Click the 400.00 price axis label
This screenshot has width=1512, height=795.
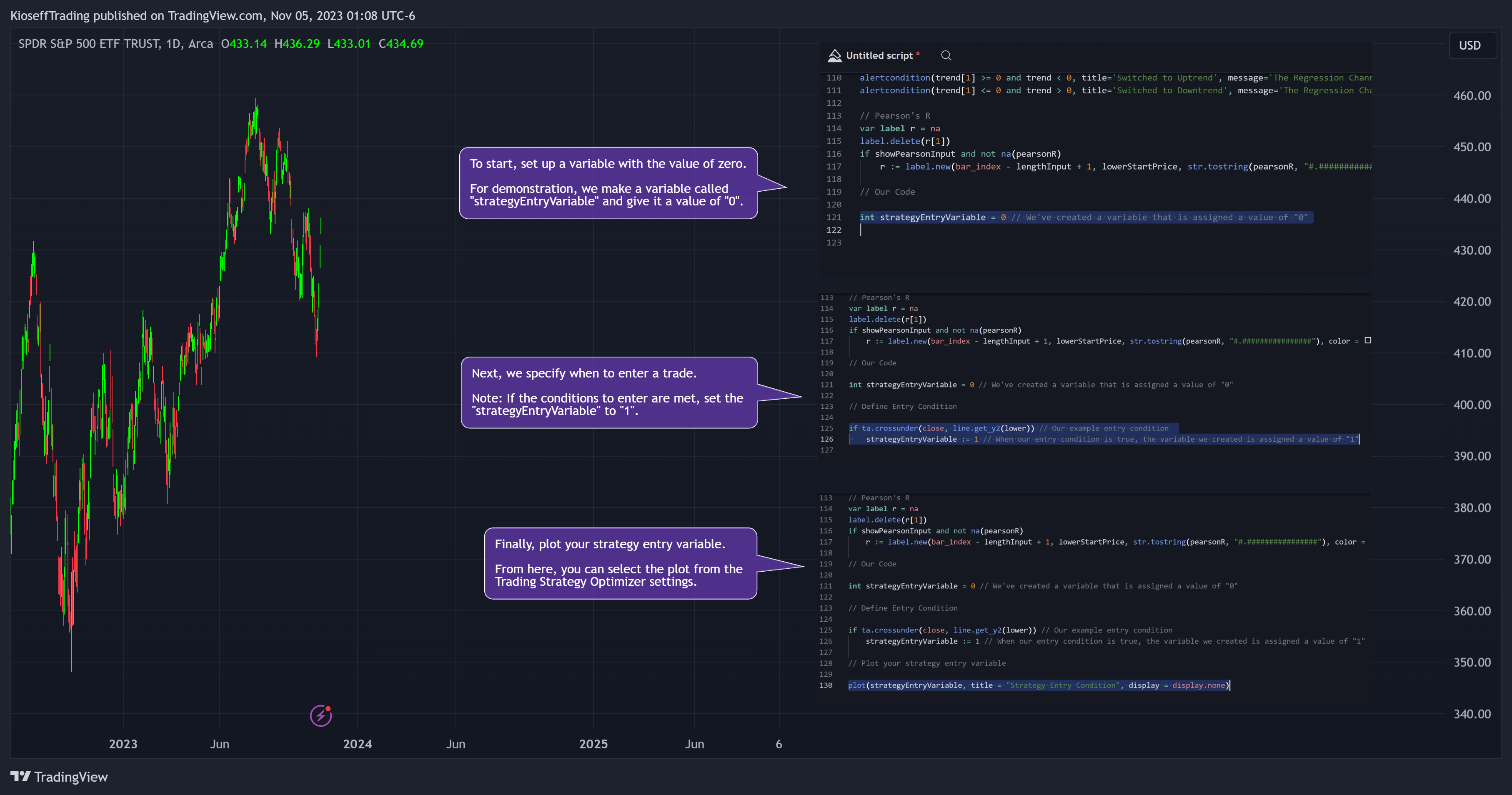click(1472, 405)
